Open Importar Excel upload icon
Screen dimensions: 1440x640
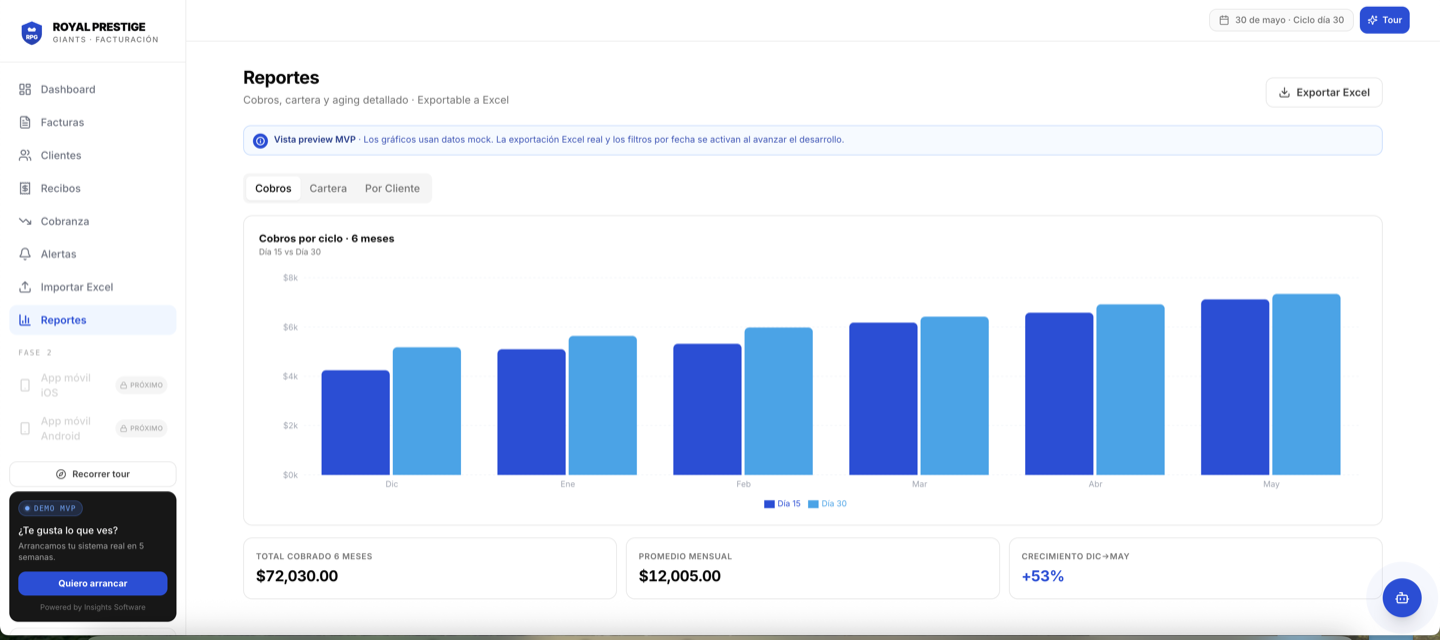pos(25,287)
